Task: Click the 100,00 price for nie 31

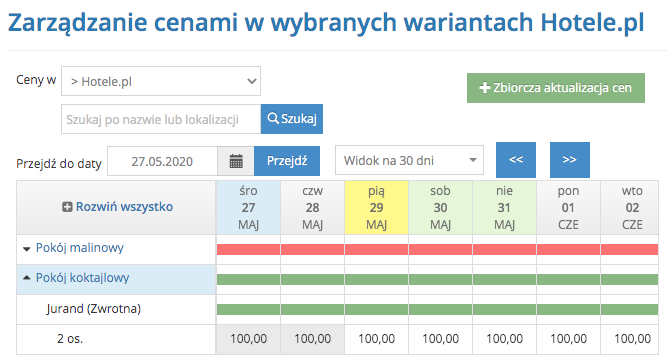Action: point(505,339)
